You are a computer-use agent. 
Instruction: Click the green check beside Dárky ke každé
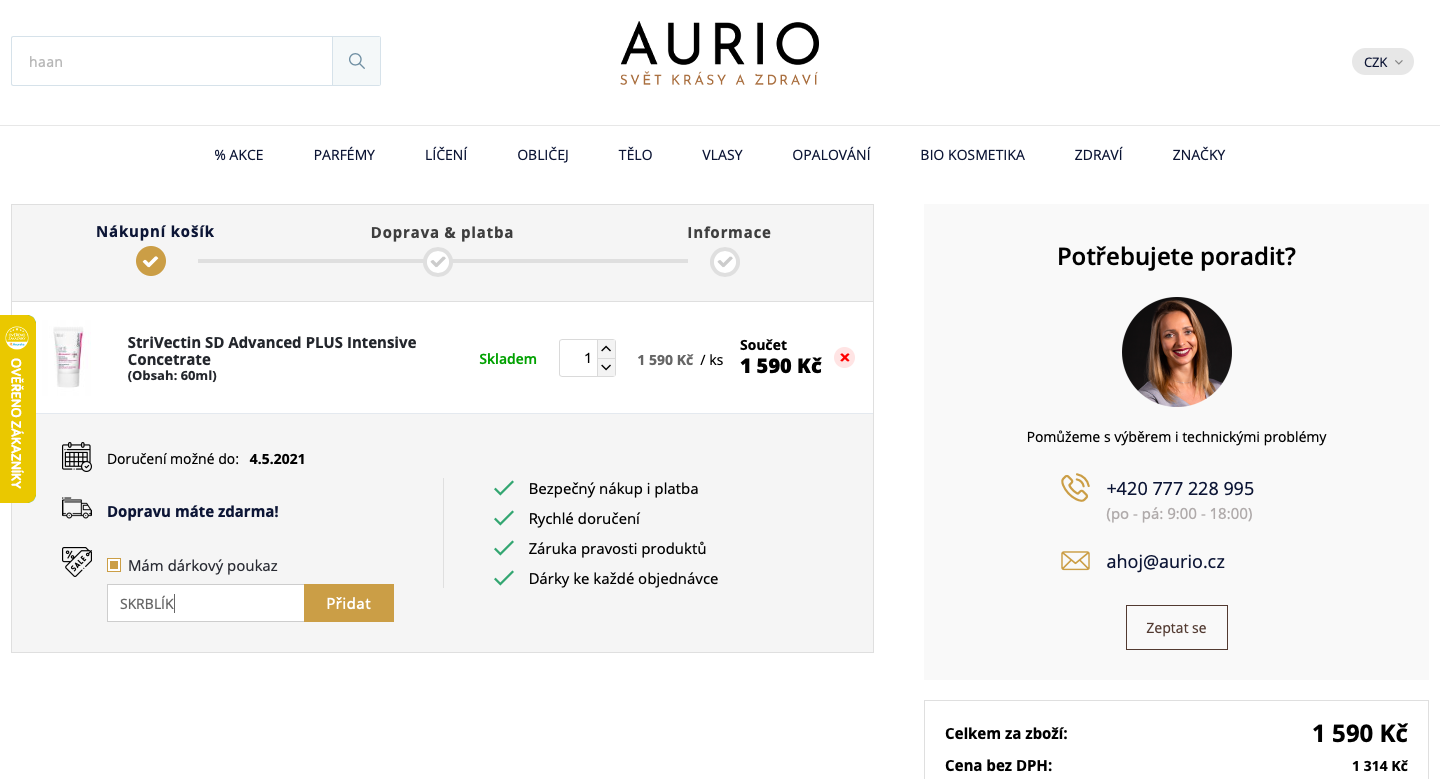[504, 579]
